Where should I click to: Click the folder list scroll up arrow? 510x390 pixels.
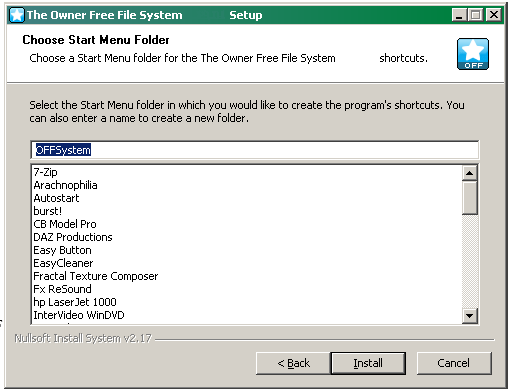tap(470, 173)
